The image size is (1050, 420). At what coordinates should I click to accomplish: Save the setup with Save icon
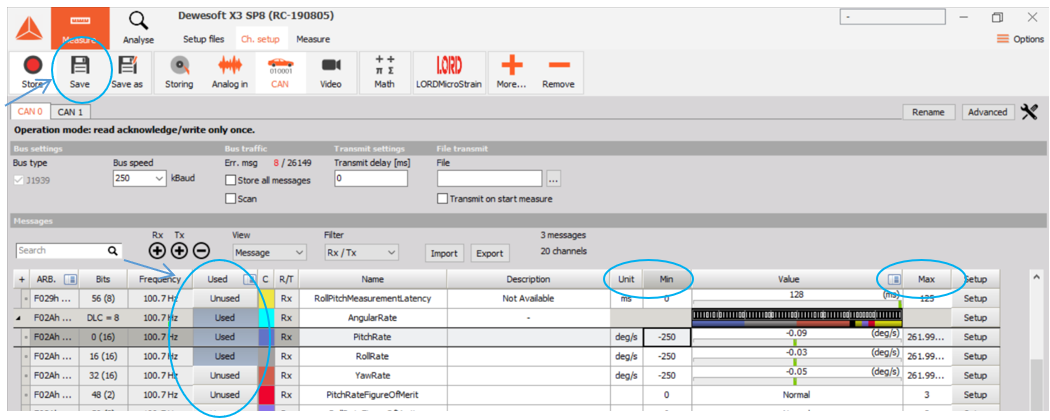[80, 66]
